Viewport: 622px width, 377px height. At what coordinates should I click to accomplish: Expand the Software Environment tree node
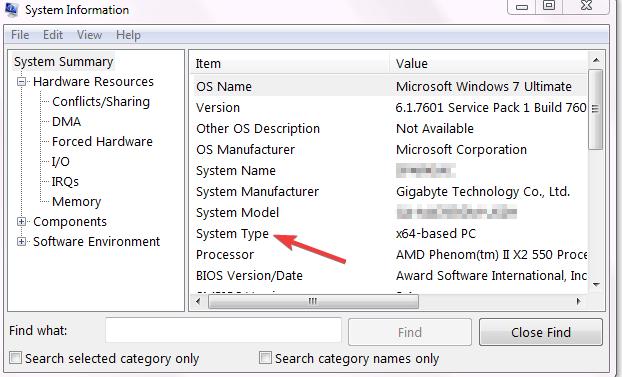point(21,241)
